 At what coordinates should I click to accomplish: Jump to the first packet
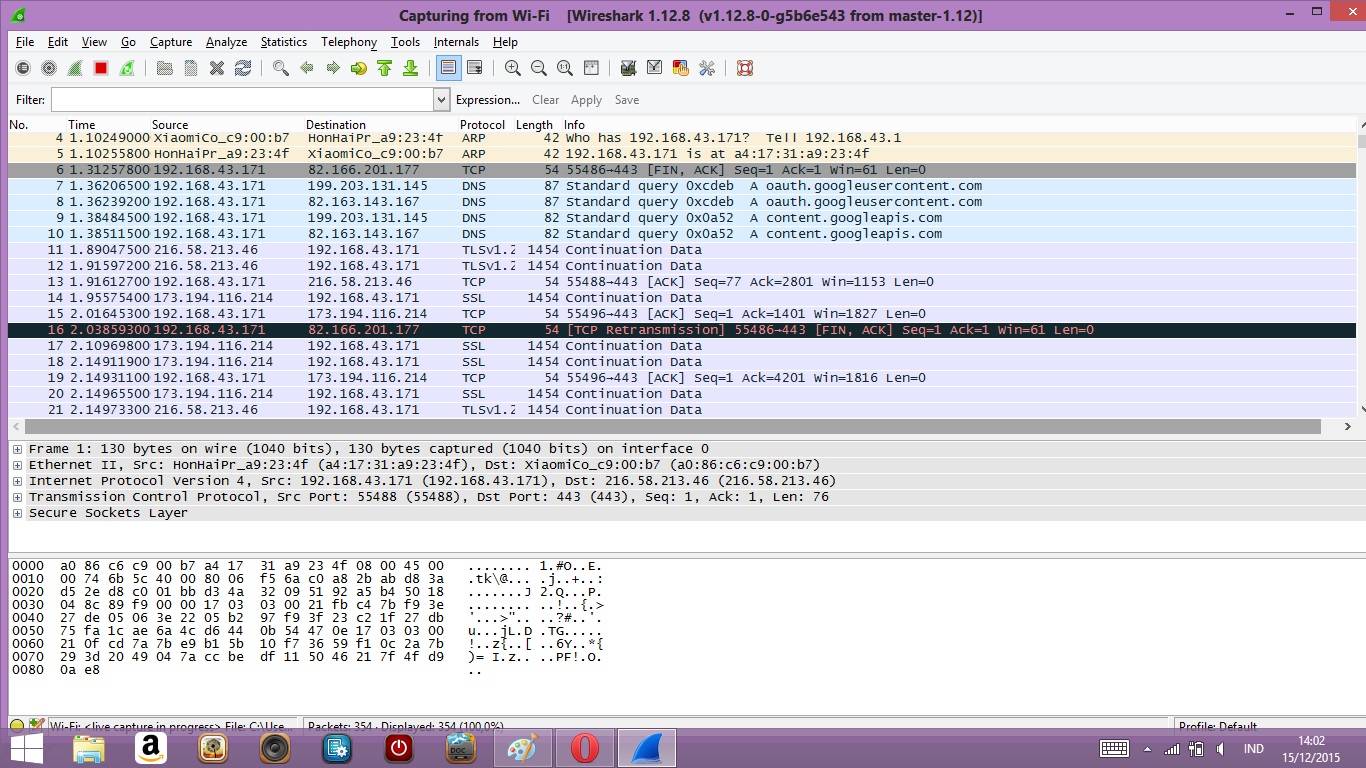pos(385,68)
